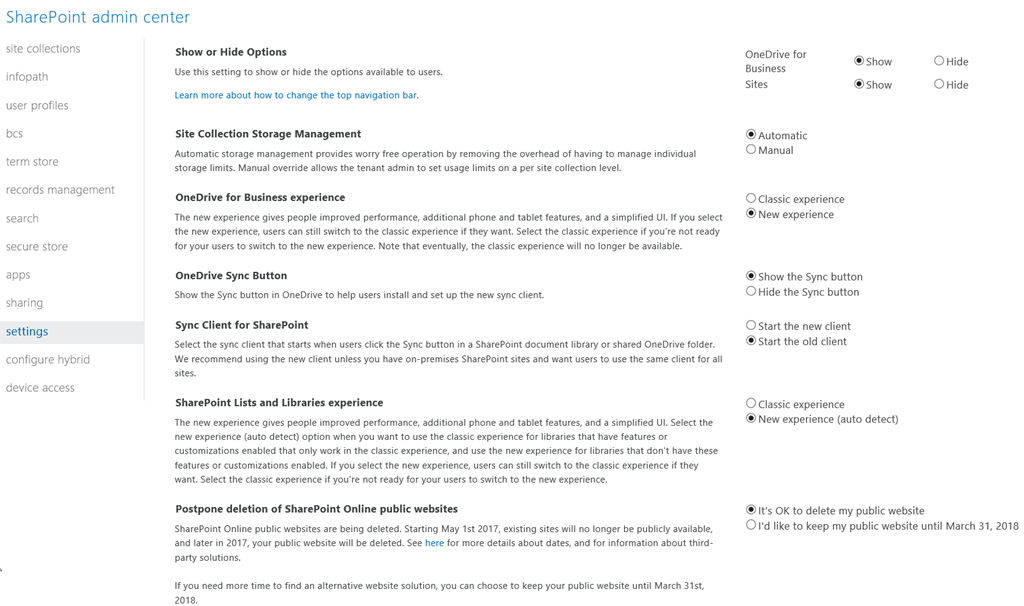The width and height of the screenshot is (1024, 606).
Task: Navigate to term store
Action: tap(32, 162)
